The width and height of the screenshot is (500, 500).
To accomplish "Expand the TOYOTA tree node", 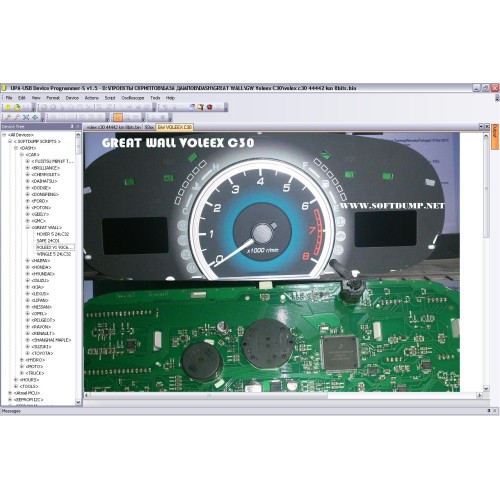I will (x=28, y=353).
